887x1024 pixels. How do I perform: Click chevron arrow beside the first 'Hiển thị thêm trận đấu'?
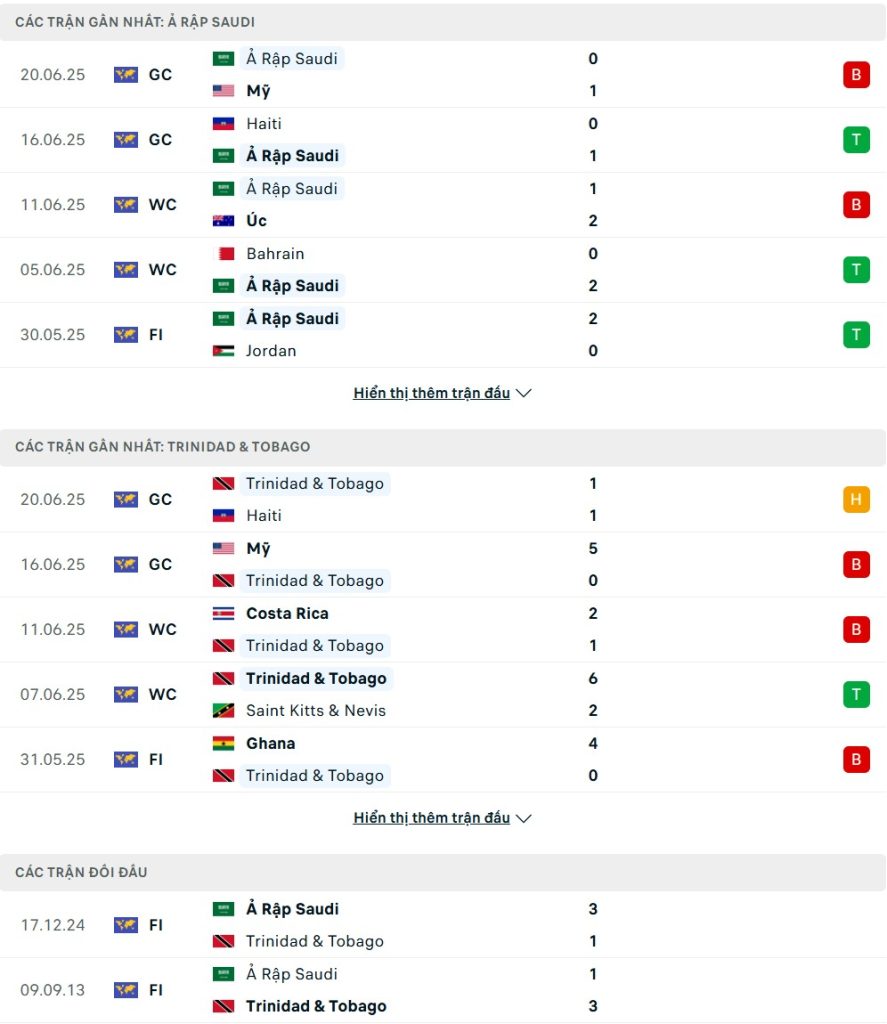pyautogui.click(x=523, y=393)
